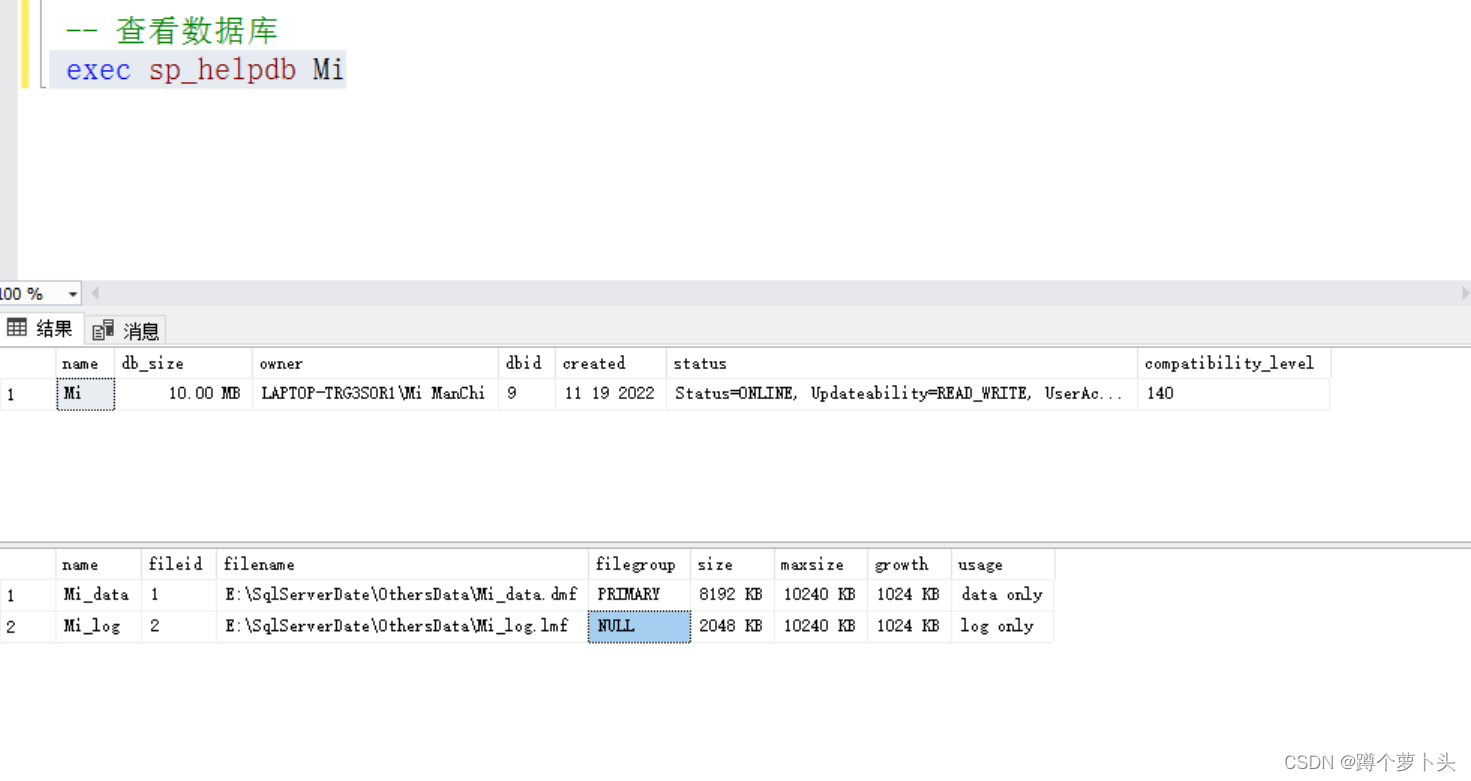Select the db_size column header
Viewport: 1471px width, 781px height.
[152, 363]
